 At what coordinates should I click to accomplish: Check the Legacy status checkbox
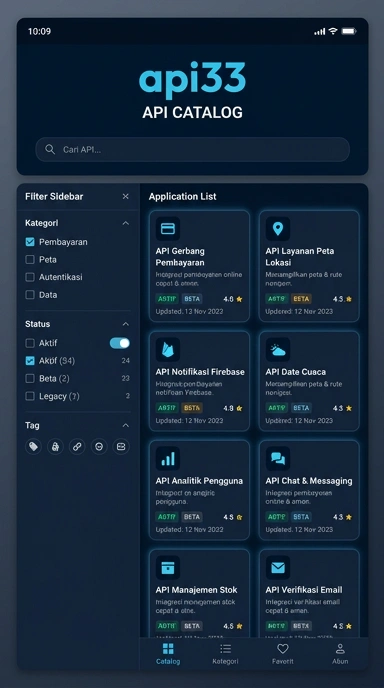point(30,396)
